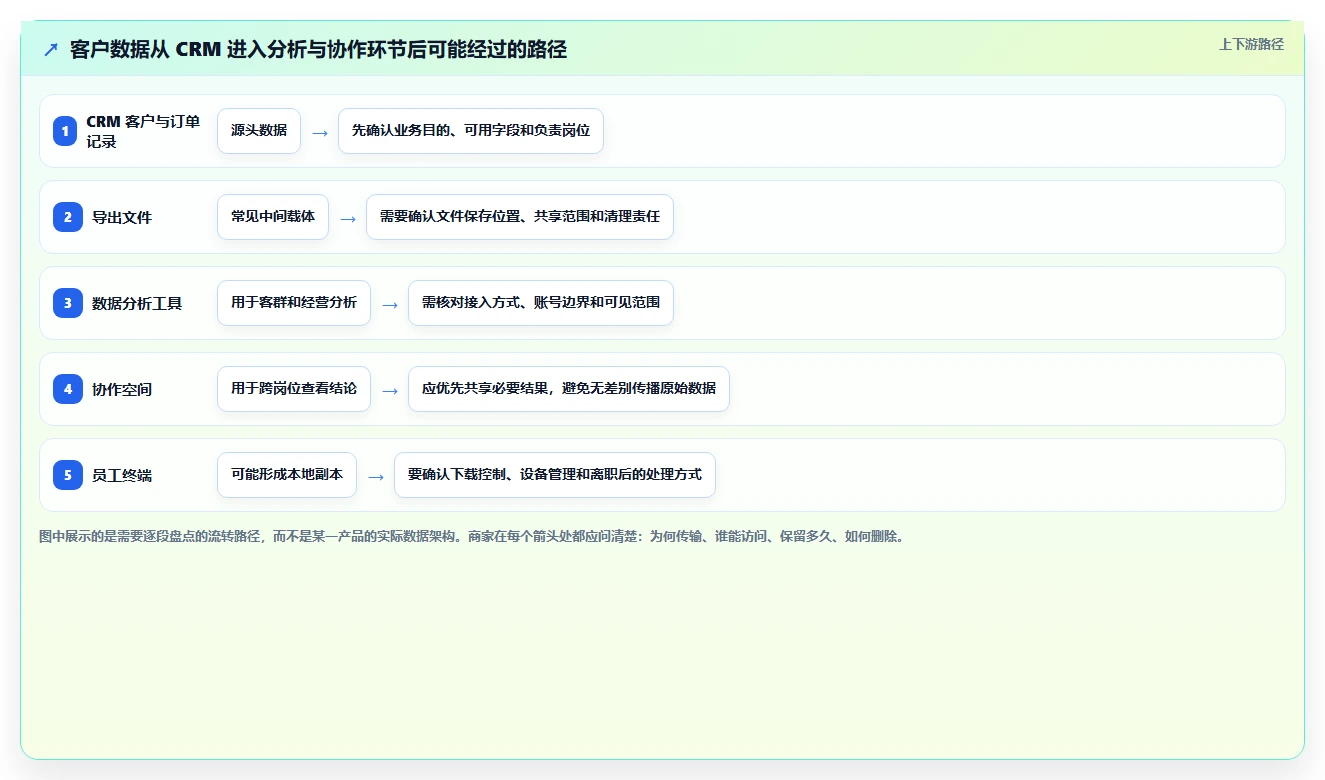The image size is (1325, 780).
Task: Select the 数据分析工具 row label
Action: point(137,303)
